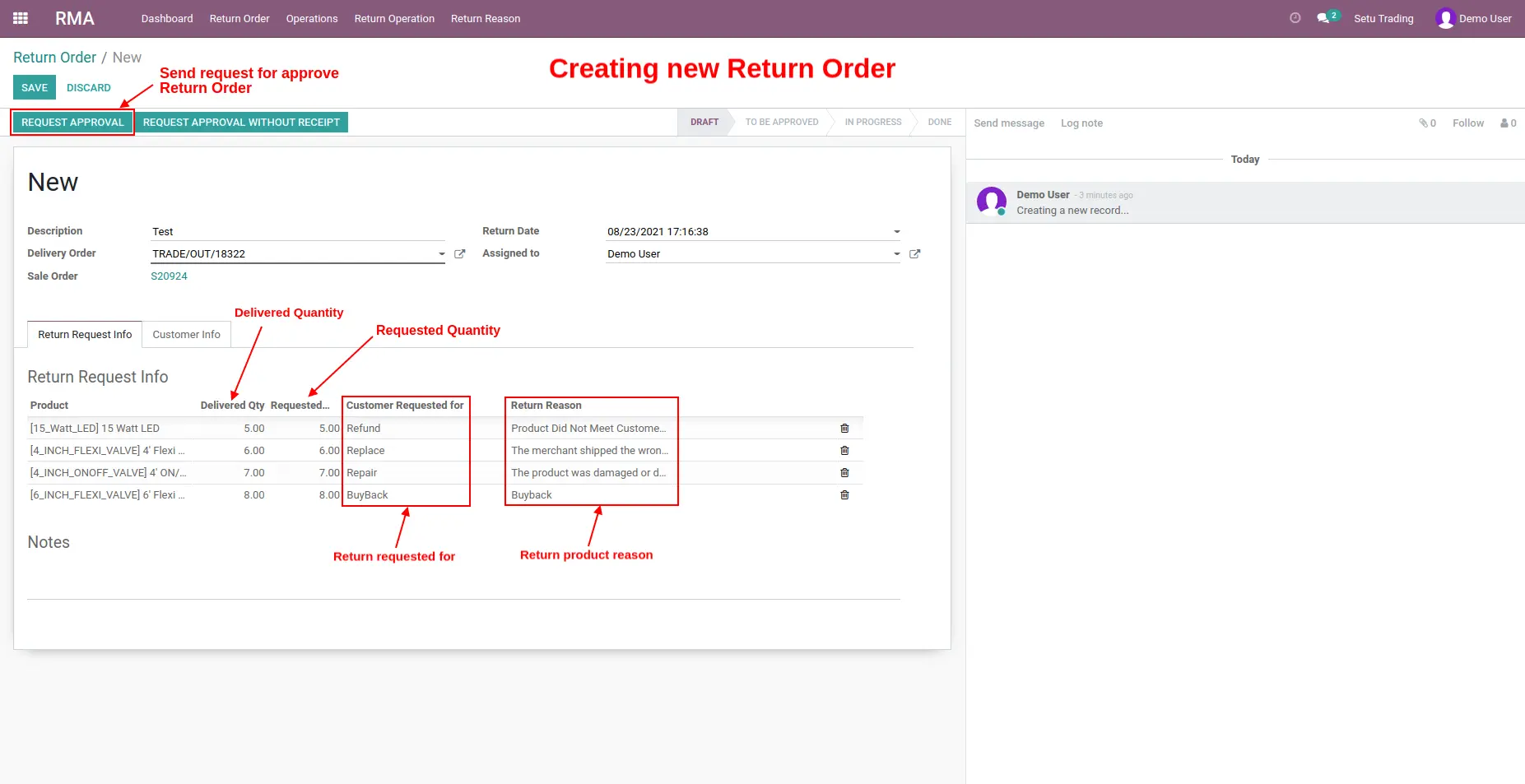
Task: Click the followers count icon
Action: [x=1508, y=123]
